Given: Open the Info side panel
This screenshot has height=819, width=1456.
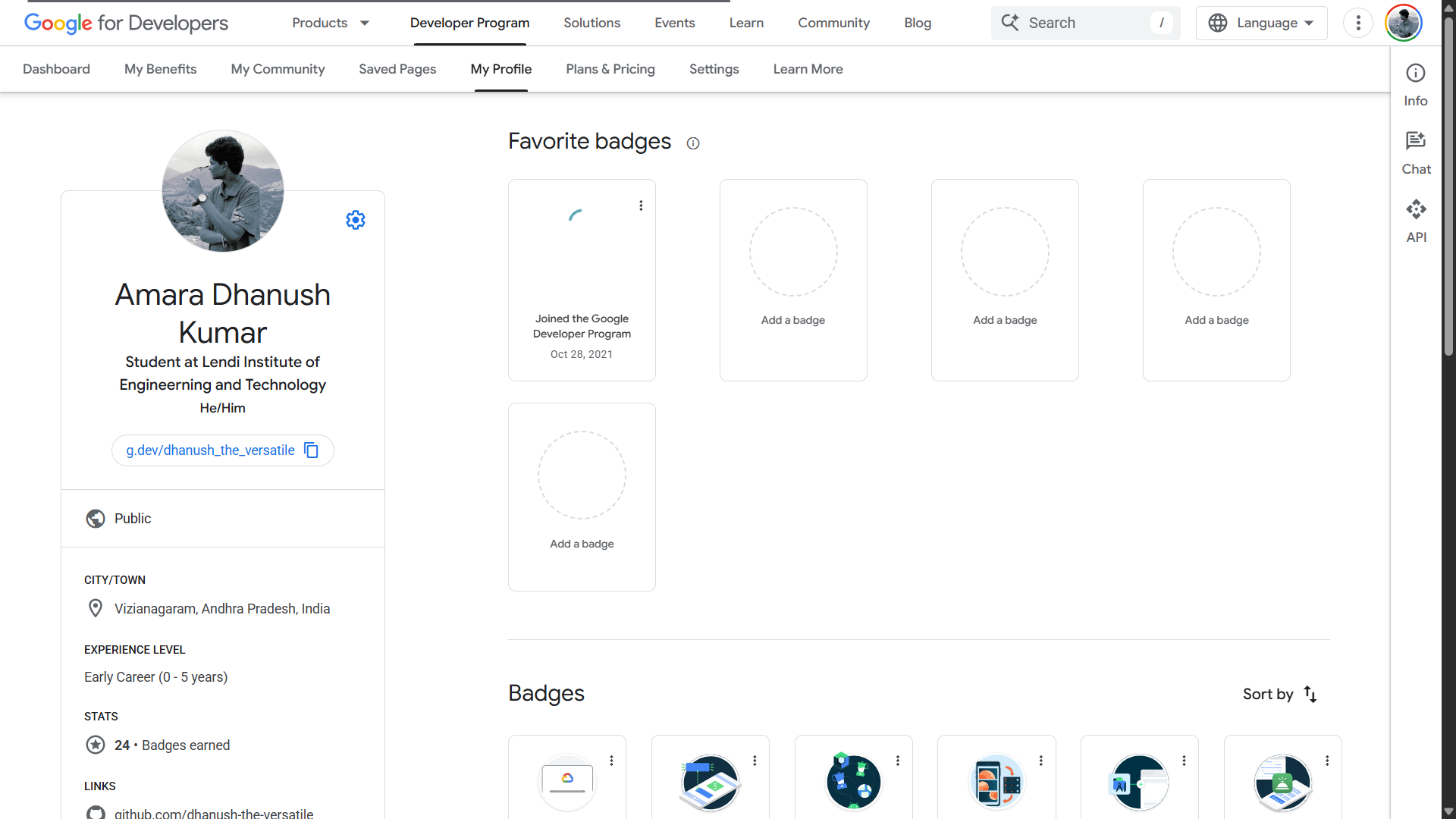Looking at the screenshot, I should tap(1416, 85).
